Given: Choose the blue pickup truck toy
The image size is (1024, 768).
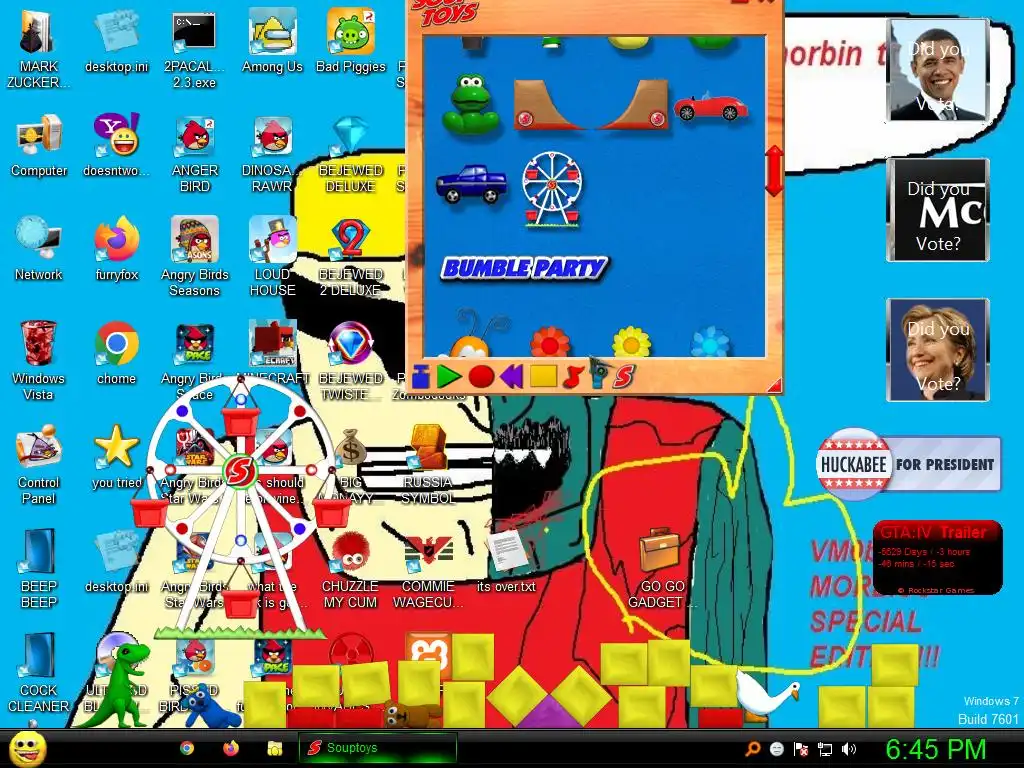Looking at the screenshot, I should click(472, 184).
